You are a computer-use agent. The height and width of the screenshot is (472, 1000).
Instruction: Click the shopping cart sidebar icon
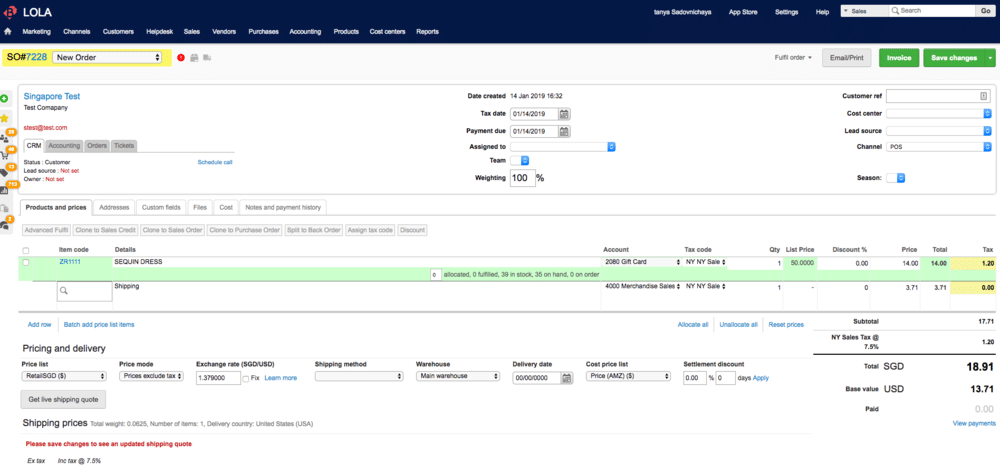pos(4,154)
